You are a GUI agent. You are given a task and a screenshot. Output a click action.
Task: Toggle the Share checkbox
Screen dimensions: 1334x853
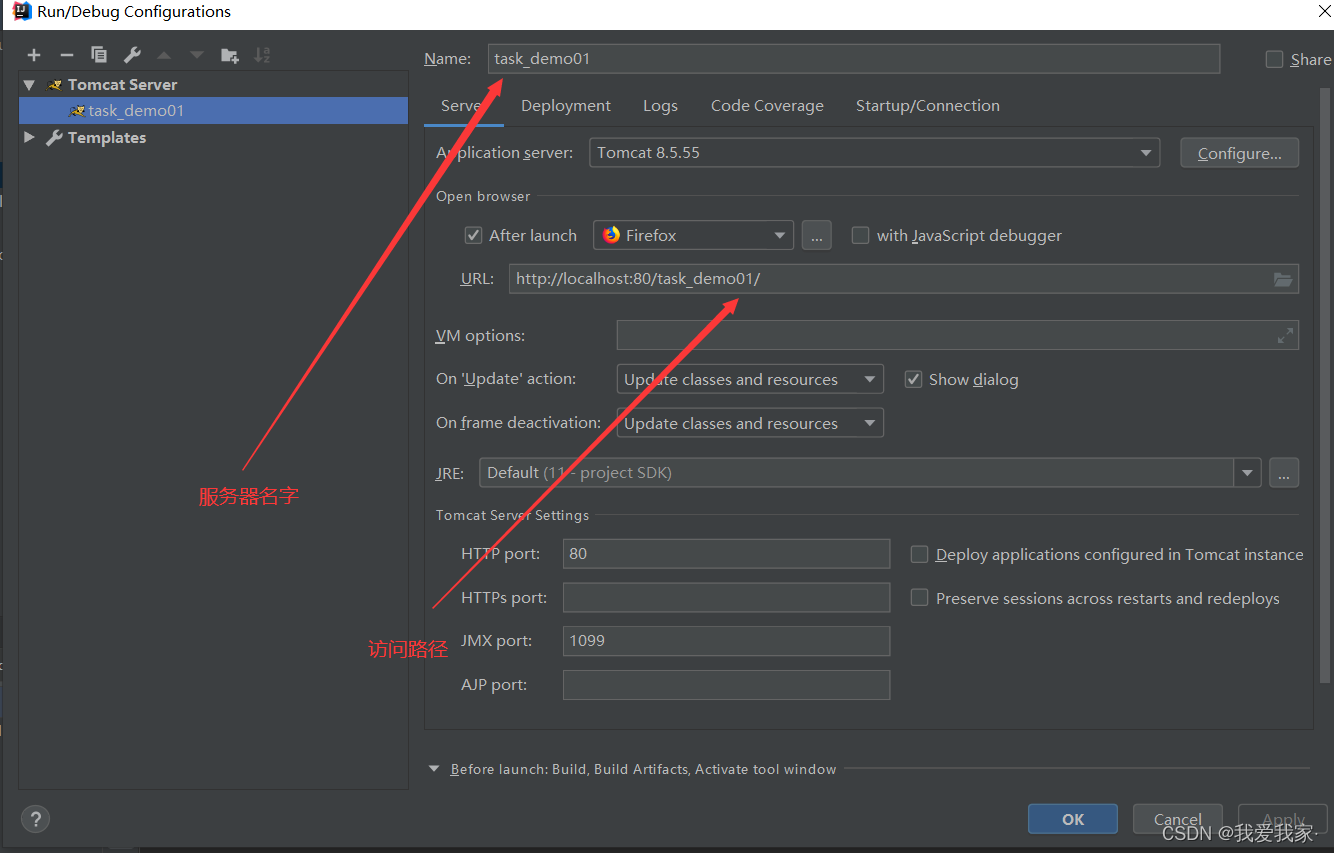1274,59
